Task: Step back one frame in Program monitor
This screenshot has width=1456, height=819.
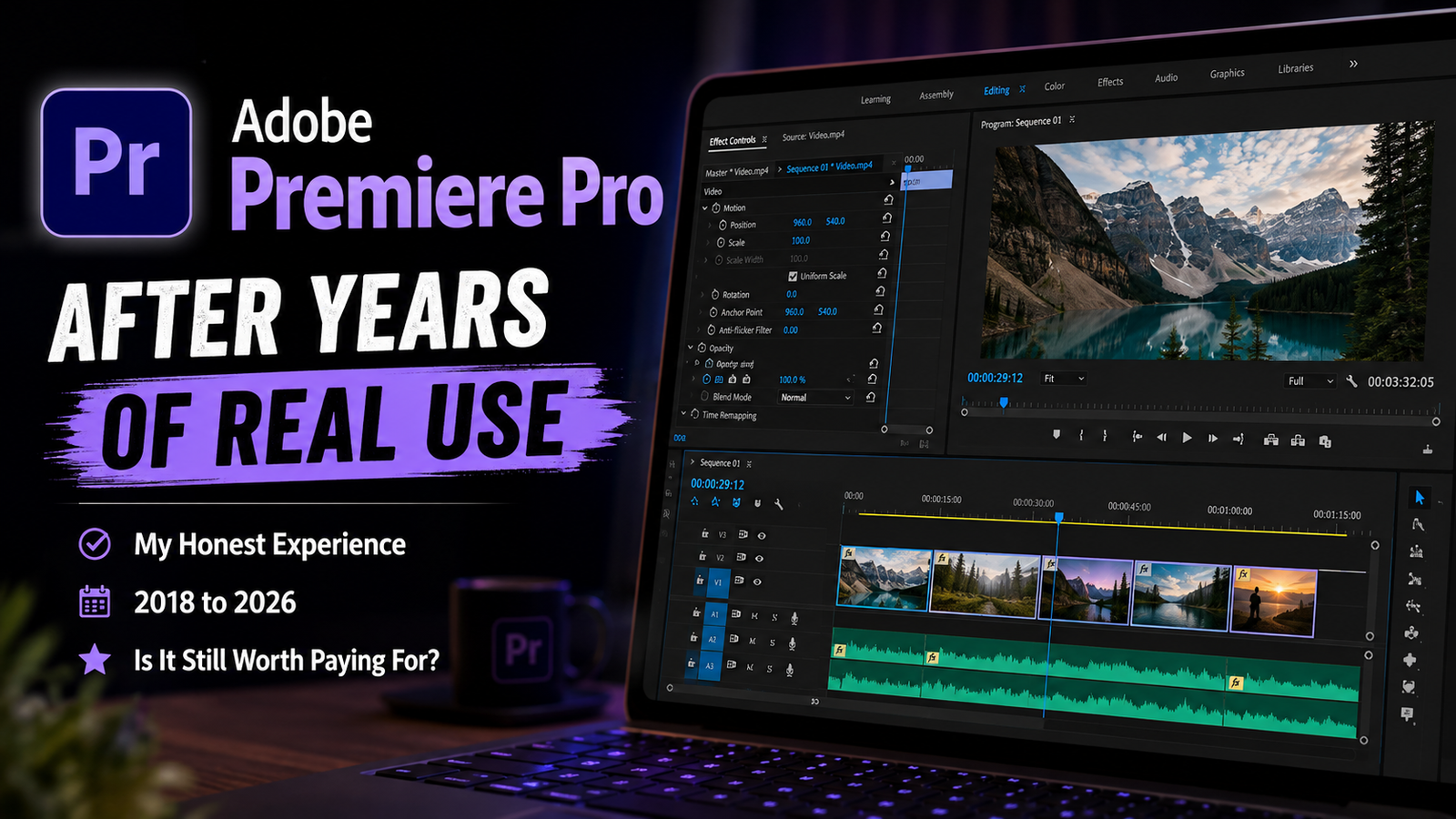Action: 1161,438
